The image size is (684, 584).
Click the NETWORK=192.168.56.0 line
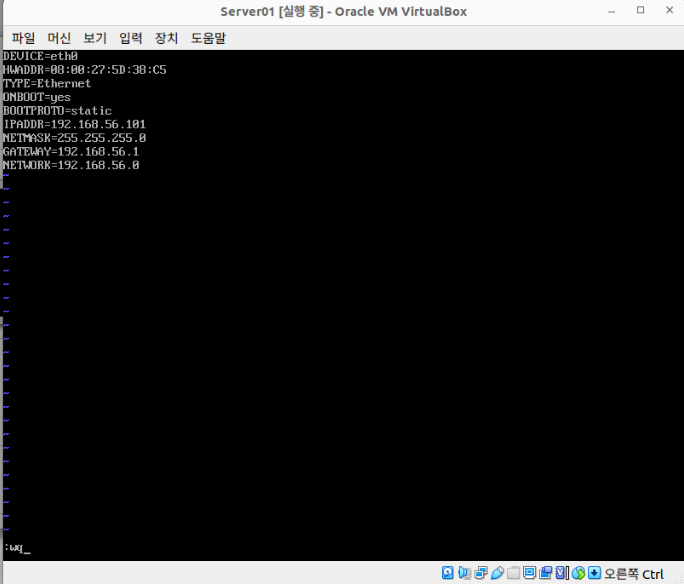[x=71, y=165]
